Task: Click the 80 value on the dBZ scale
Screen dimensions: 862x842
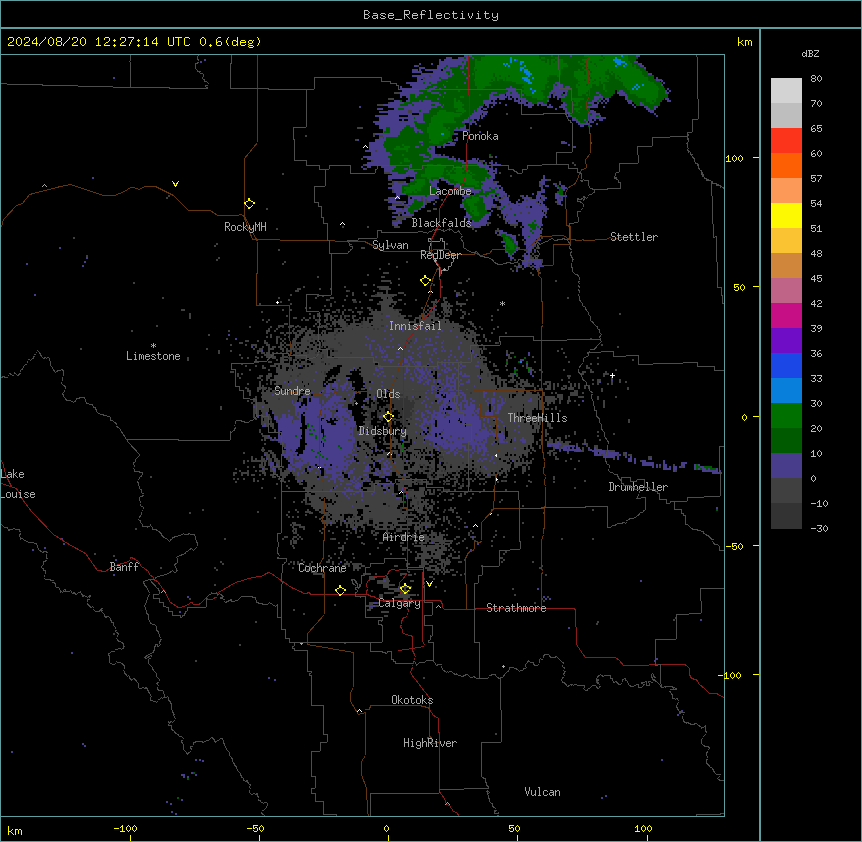Action: [816, 79]
